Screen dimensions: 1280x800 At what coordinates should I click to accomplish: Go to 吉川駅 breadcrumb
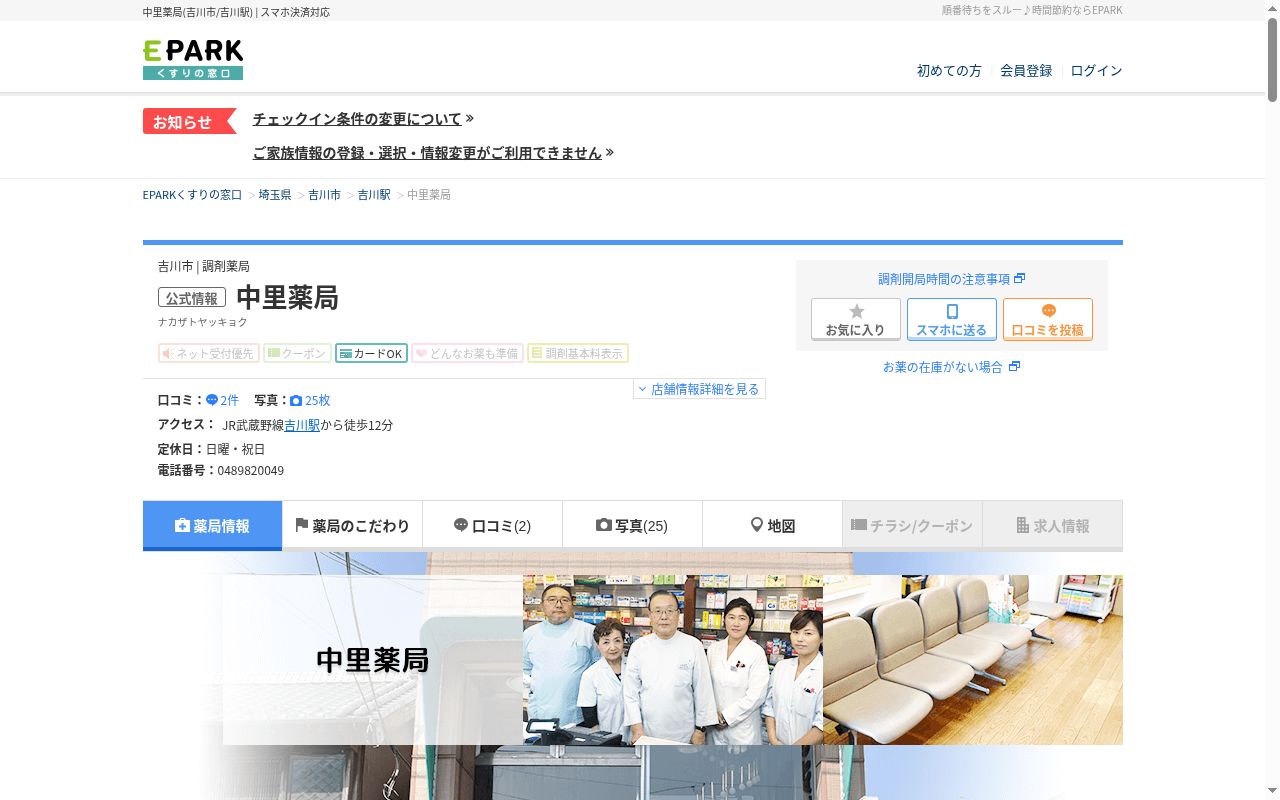[x=374, y=195]
